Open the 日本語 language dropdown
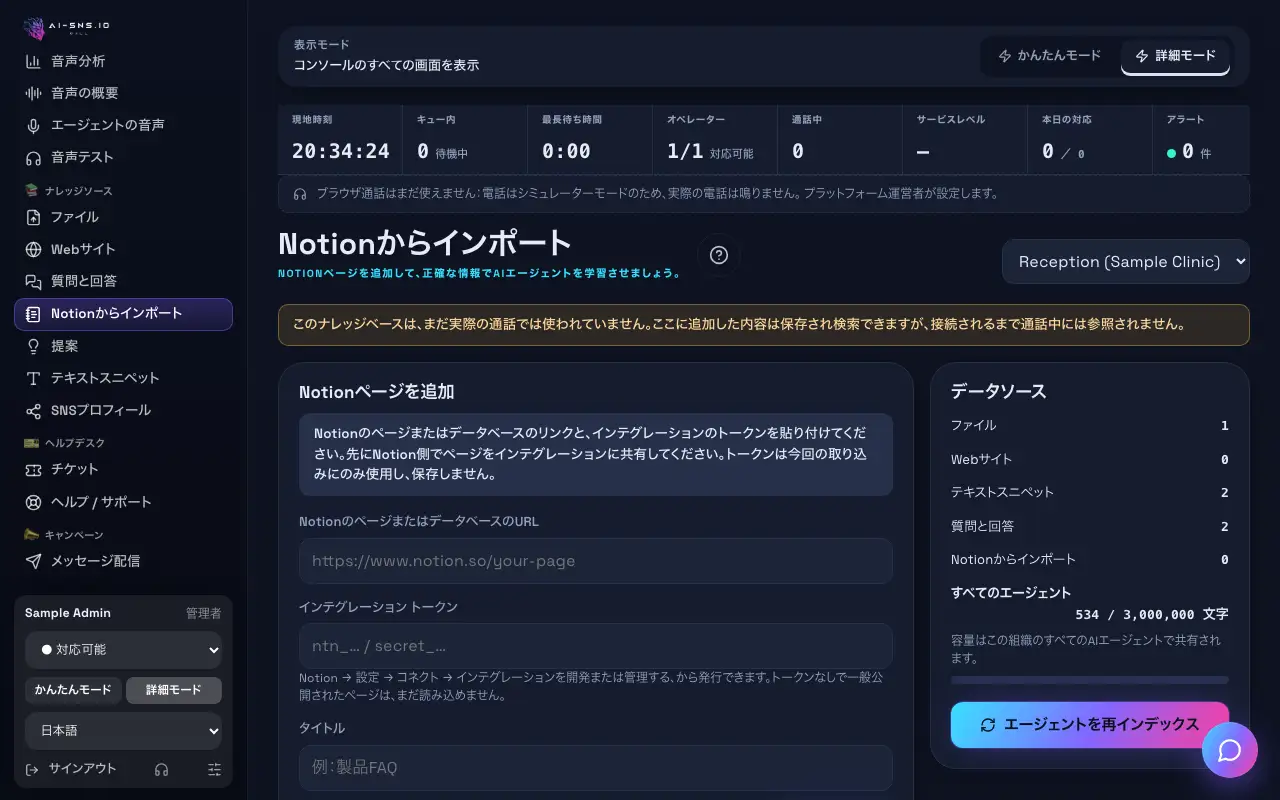 123,731
